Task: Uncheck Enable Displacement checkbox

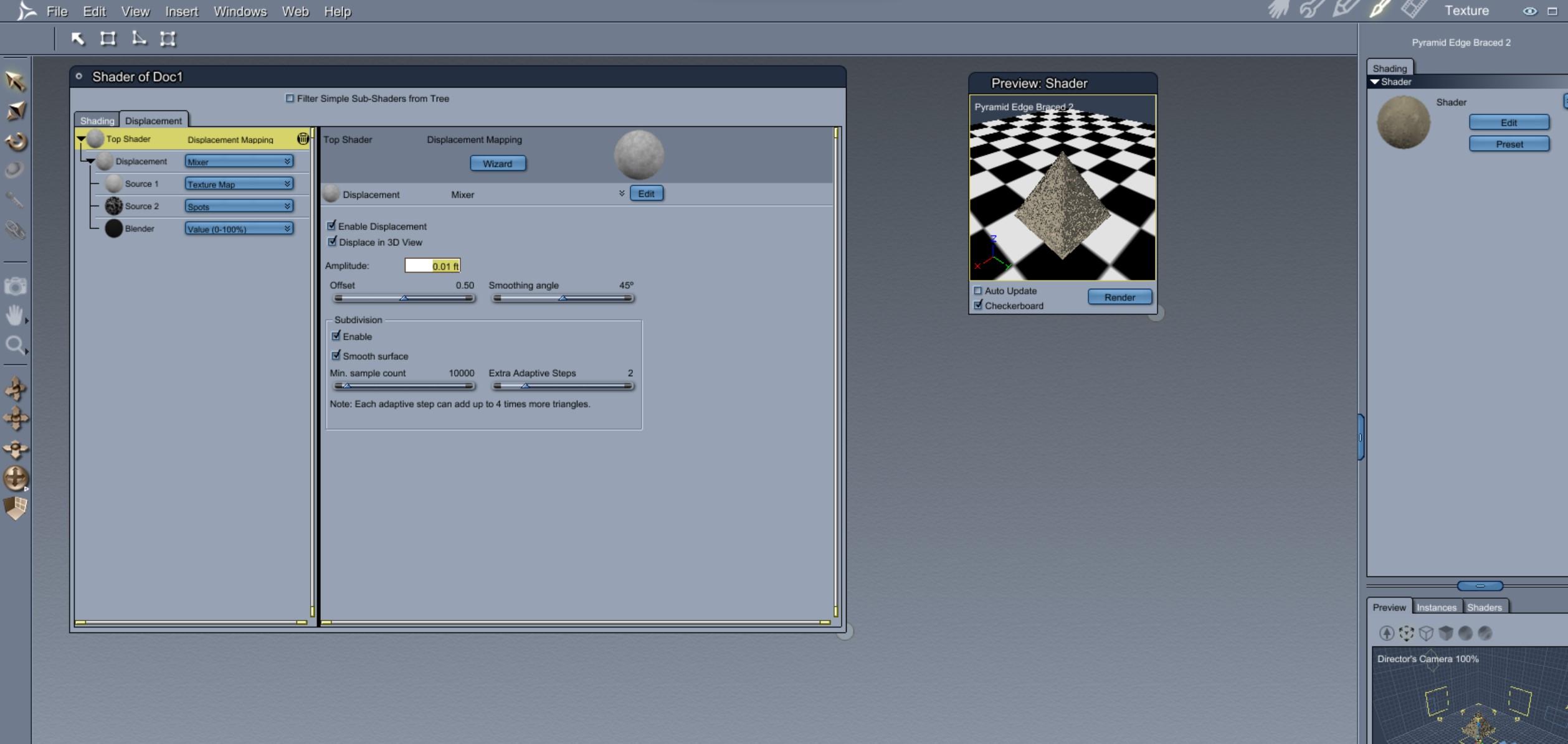Action: coord(332,226)
